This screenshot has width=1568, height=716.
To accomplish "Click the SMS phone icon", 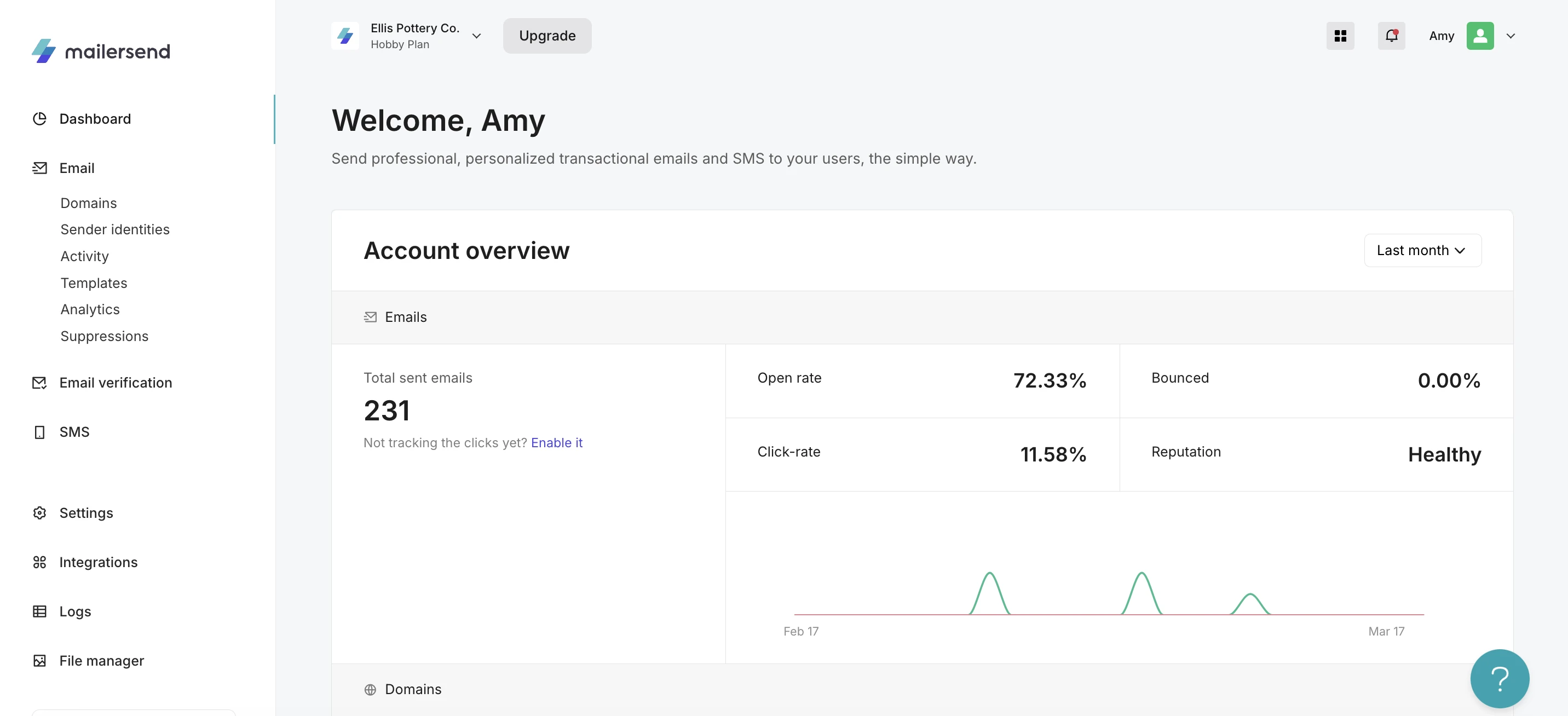I will pos(39,432).
